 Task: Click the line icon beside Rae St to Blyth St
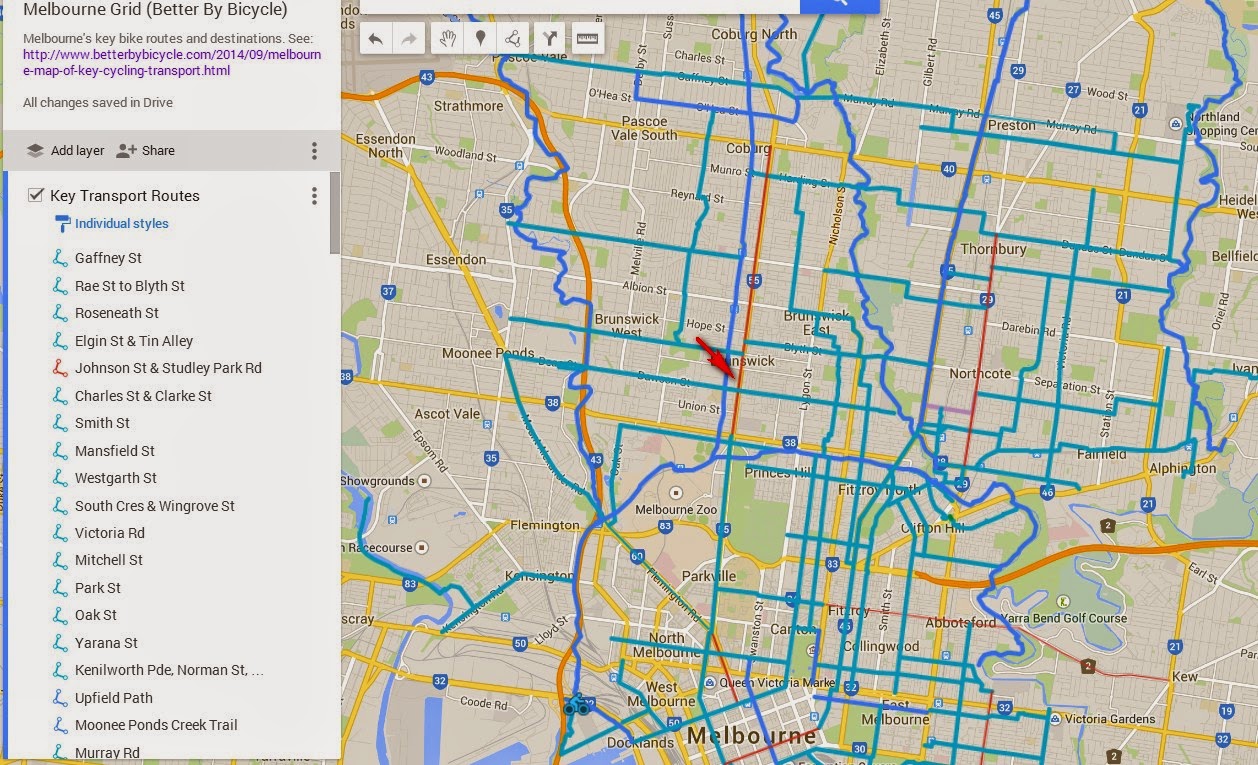(x=60, y=286)
